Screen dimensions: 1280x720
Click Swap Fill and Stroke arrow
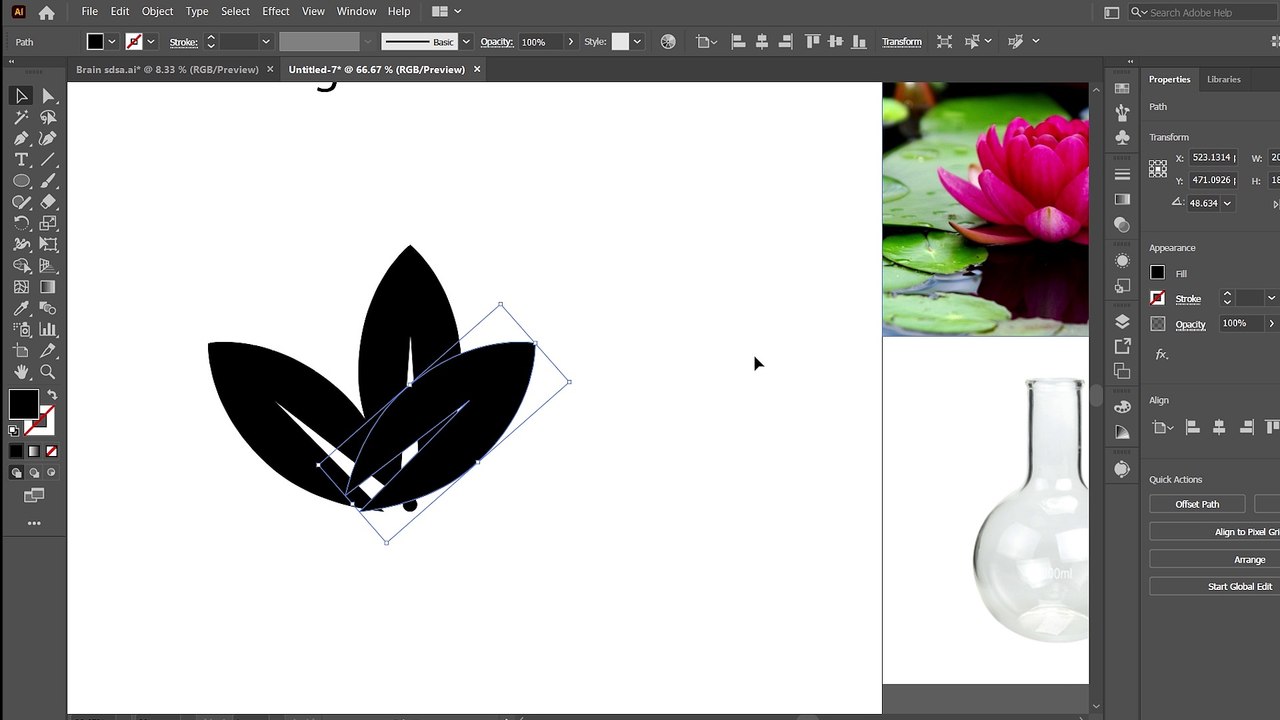(52, 395)
